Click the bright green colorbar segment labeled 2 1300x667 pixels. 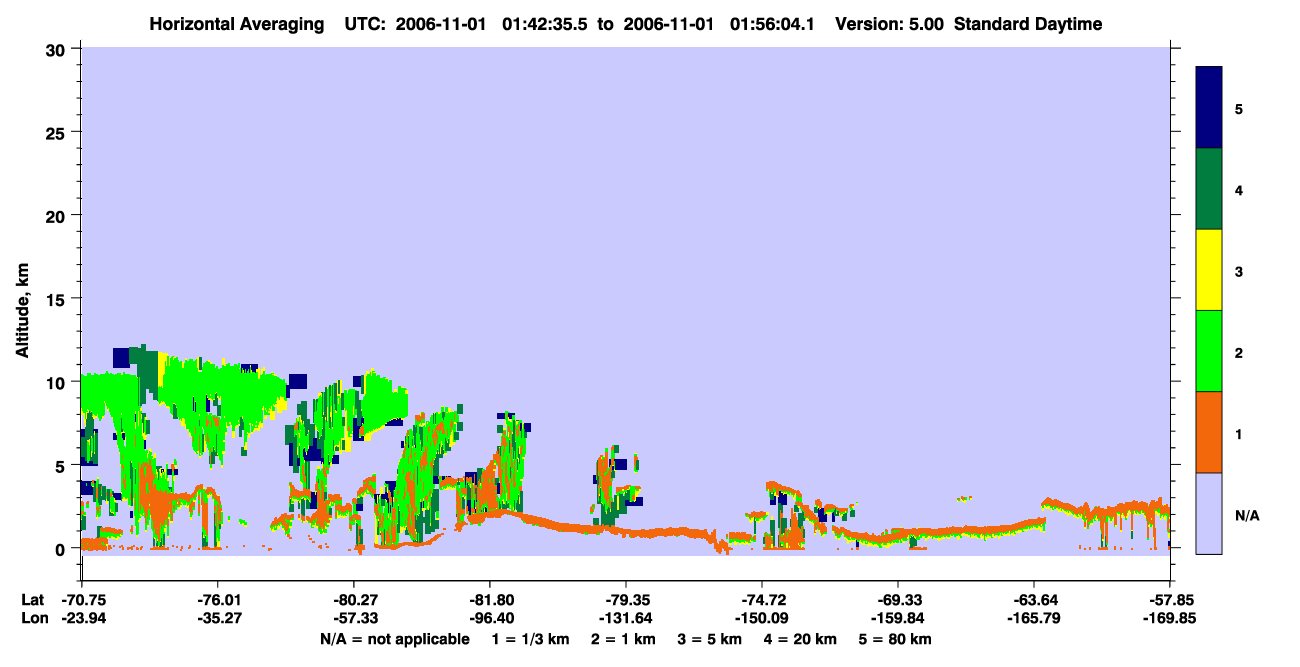pos(1209,351)
